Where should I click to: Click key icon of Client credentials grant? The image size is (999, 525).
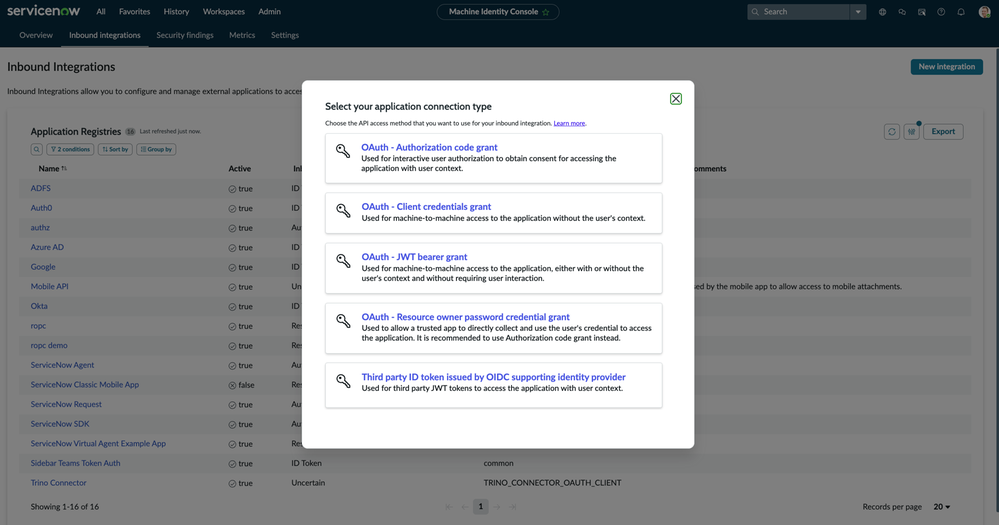[343, 210]
